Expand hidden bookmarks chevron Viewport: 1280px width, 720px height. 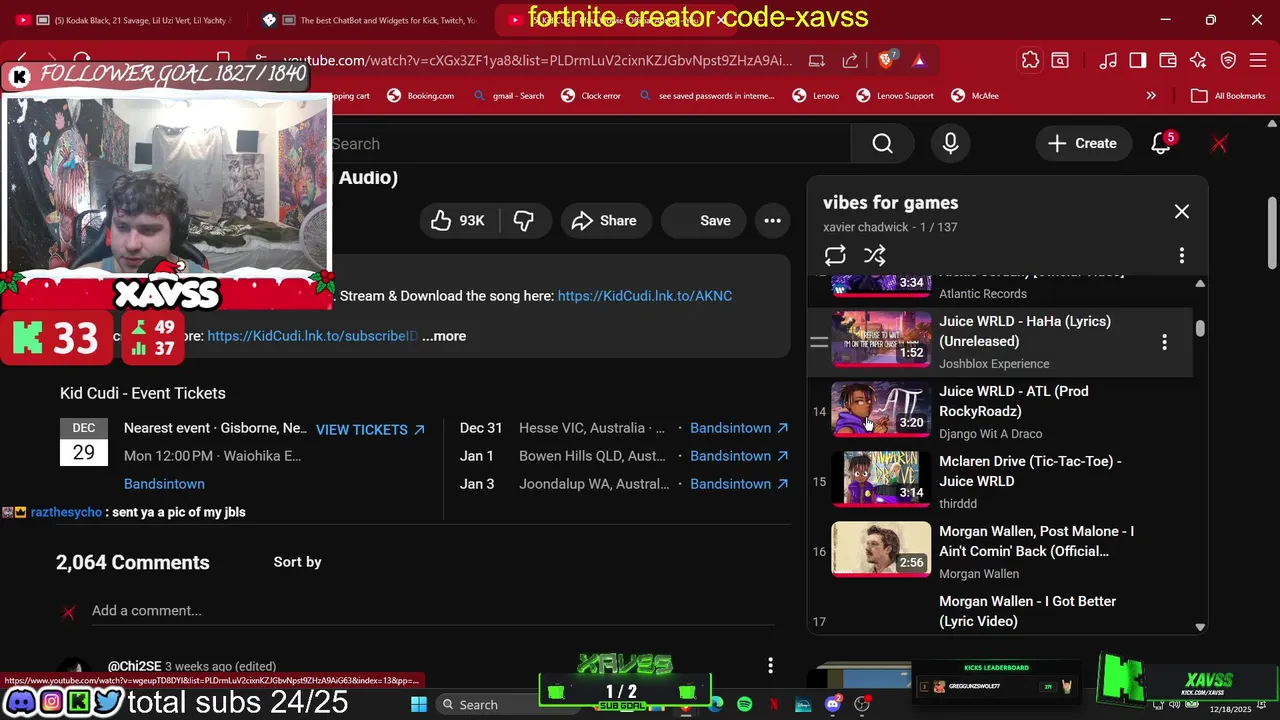(x=1151, y=96)
